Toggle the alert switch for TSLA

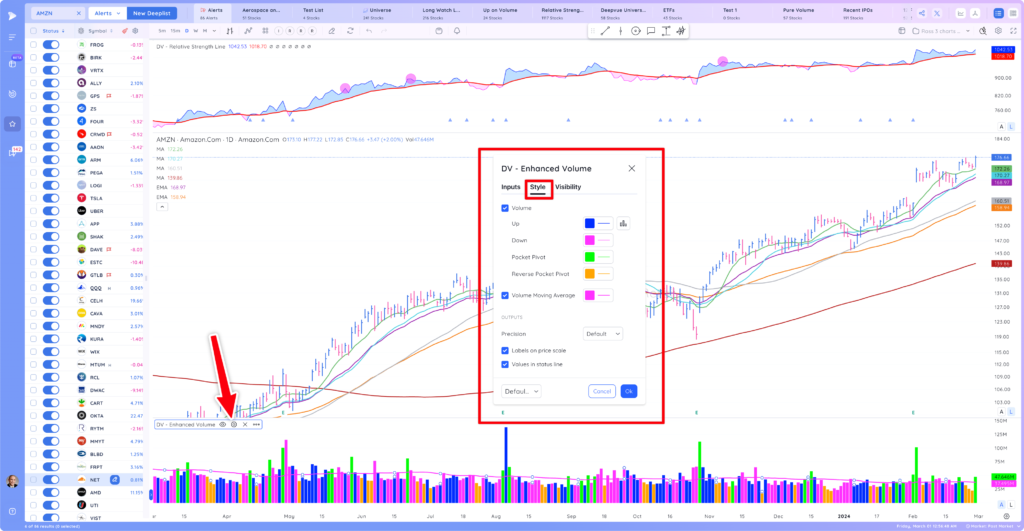pyautogui.click(x=51, y=198)
